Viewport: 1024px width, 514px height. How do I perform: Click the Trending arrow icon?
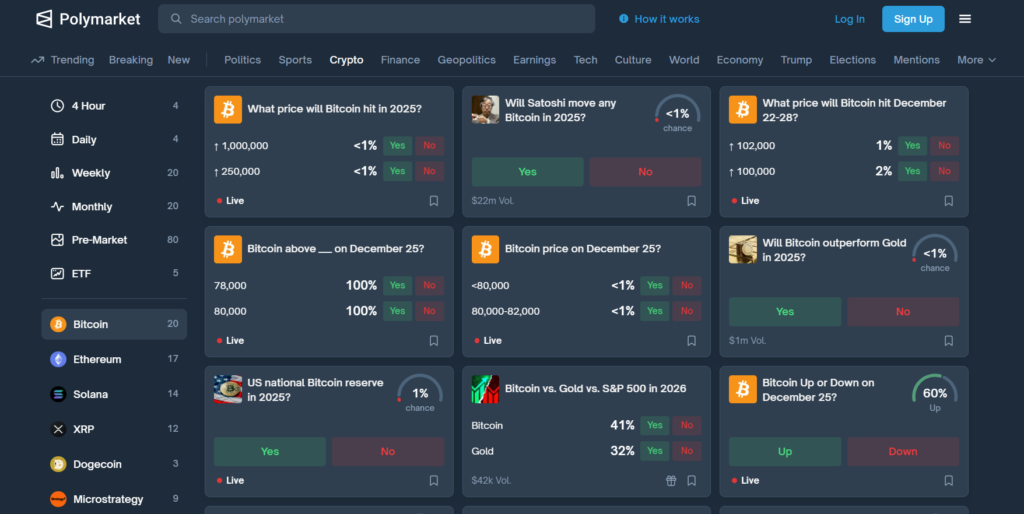(x=37, y=60)
